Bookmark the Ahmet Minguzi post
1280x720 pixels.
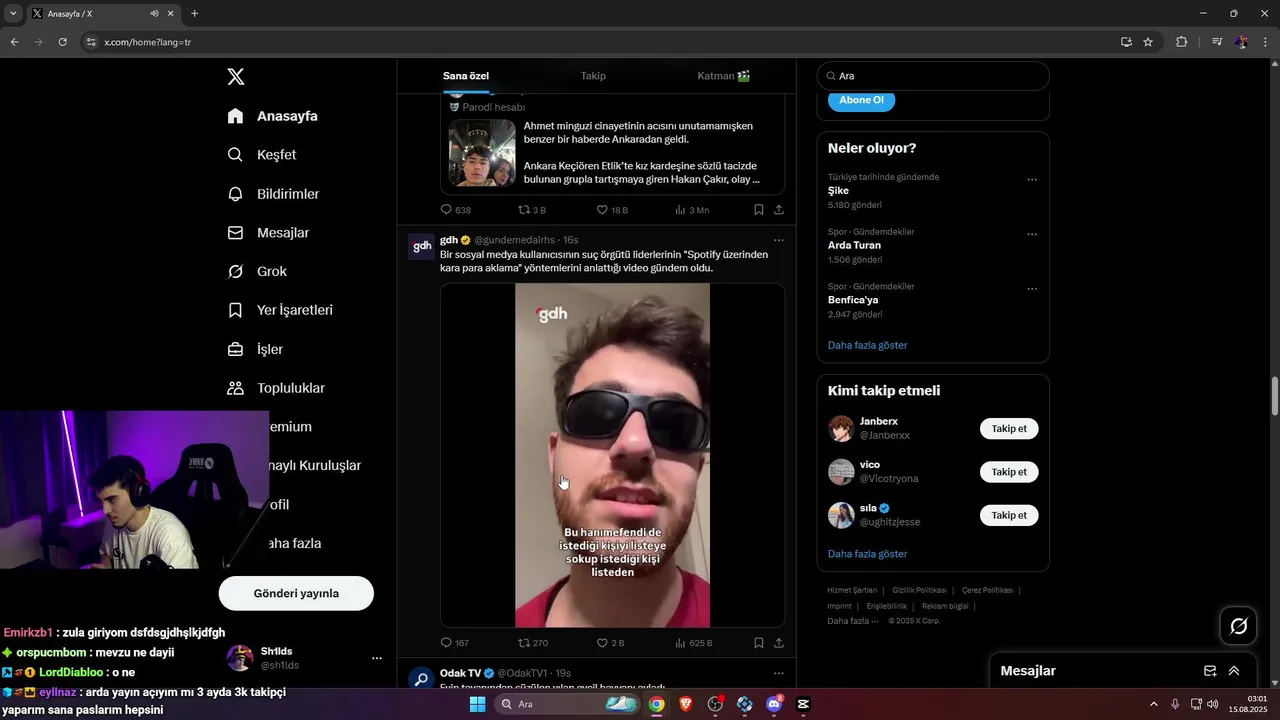coord(759,210)
